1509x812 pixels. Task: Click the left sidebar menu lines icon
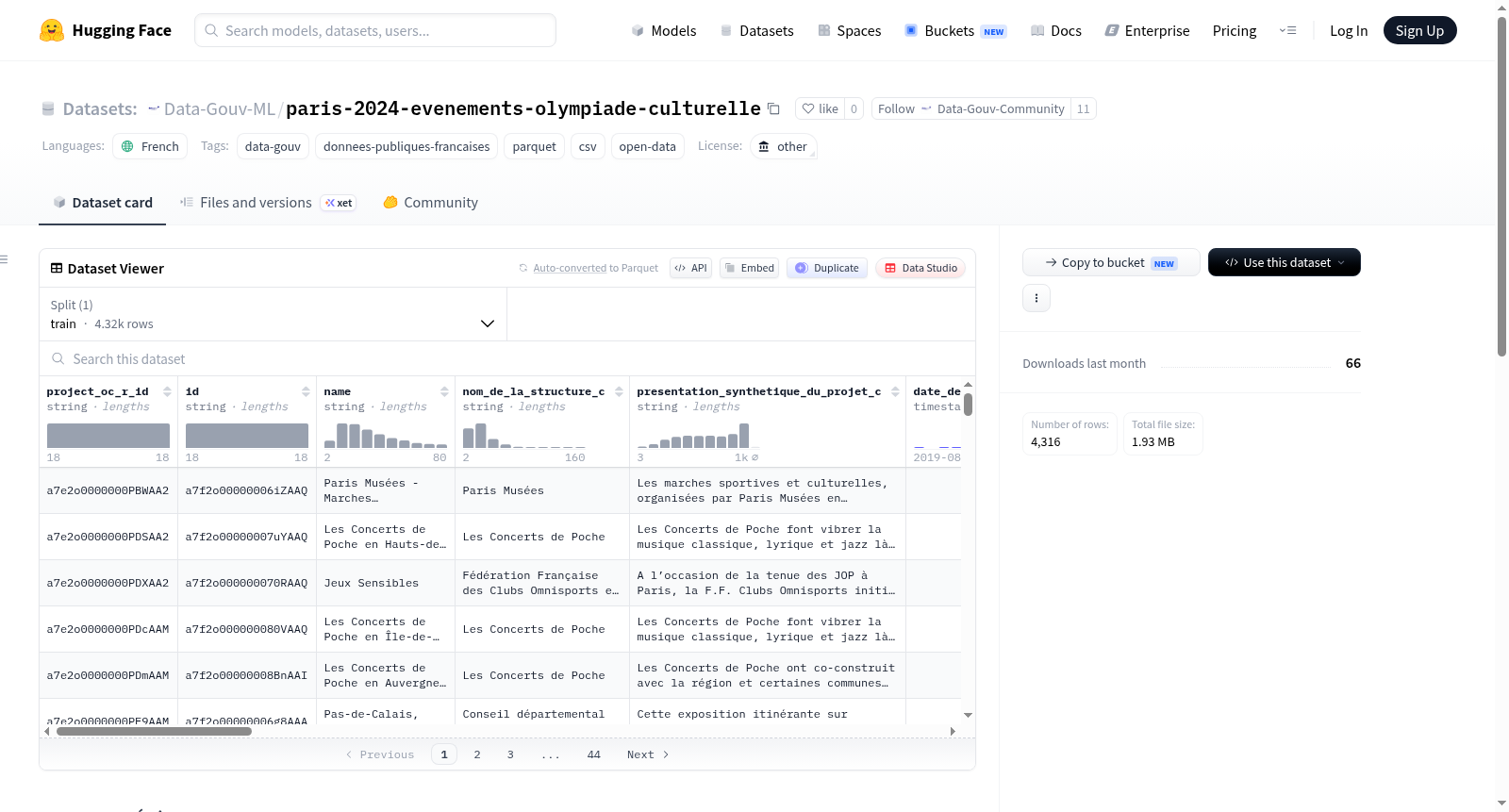click(x=4, y=259)
